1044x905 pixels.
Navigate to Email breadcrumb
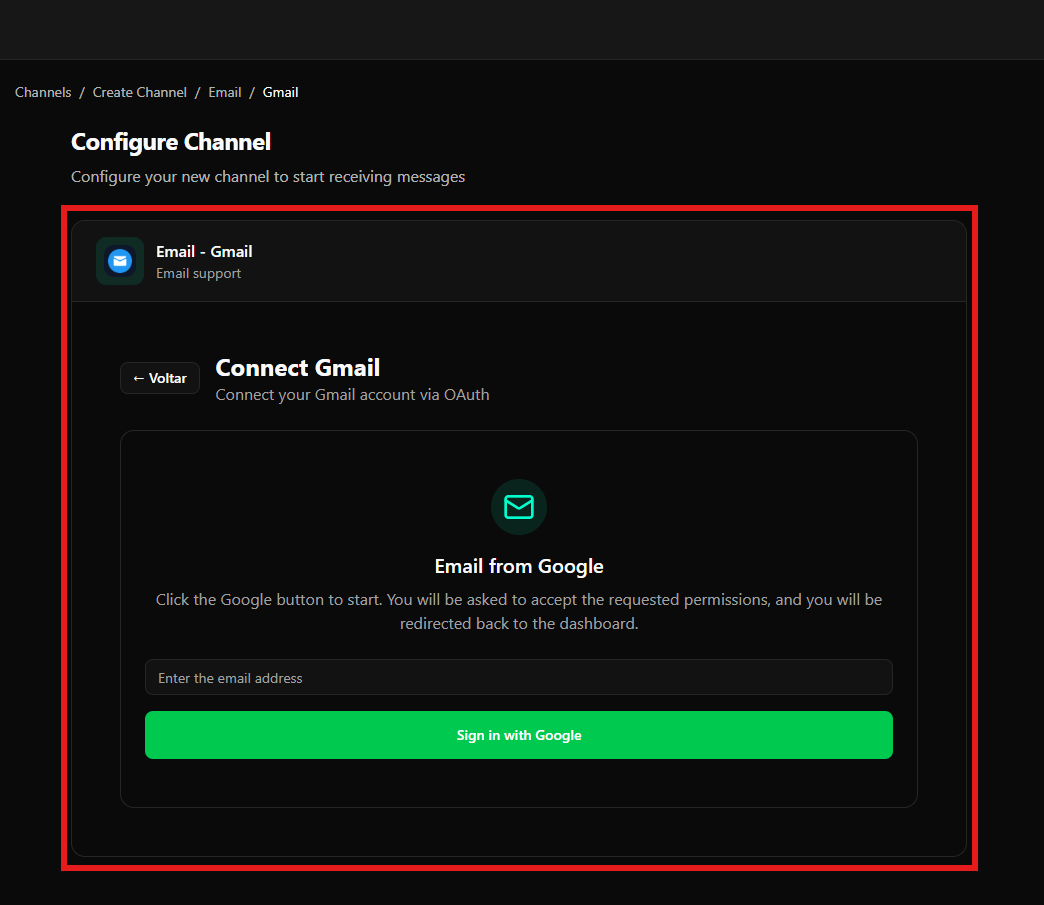pos(224,93)
